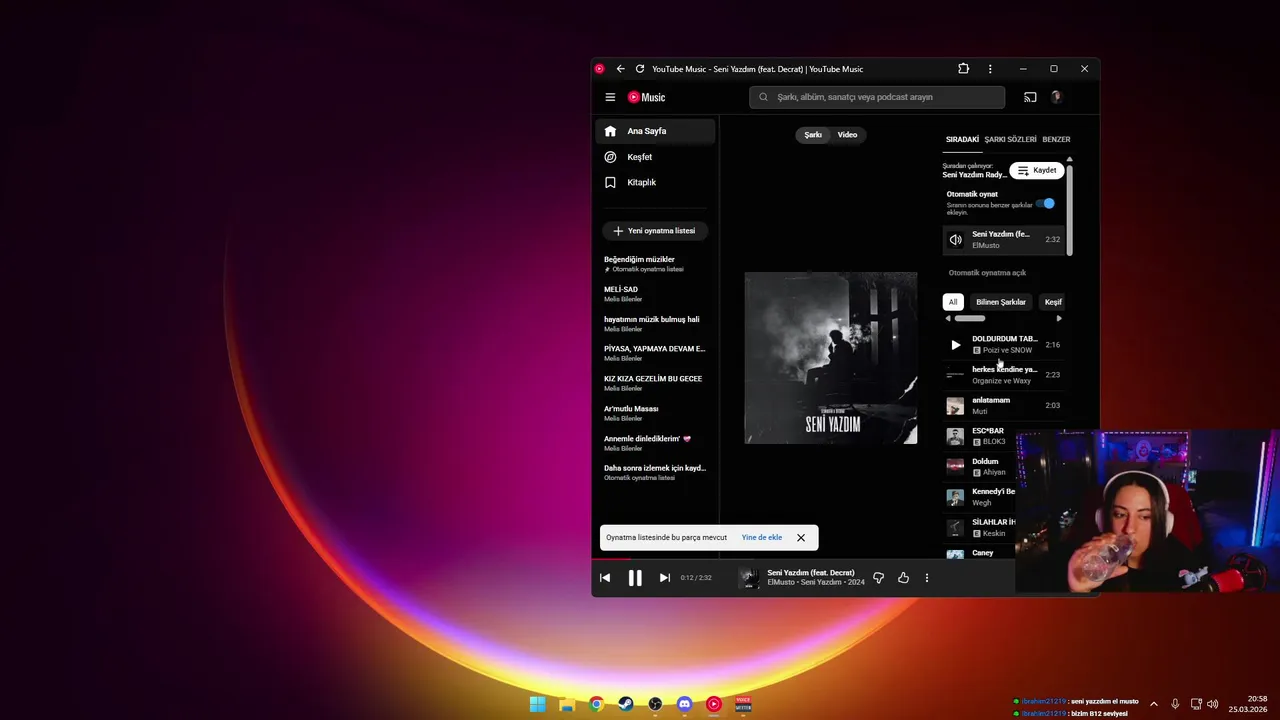Image resolution: width=1280 pixels, height=720 pixels.
Task: Switch player to Şarkı mode
Action: pos(813,135)
